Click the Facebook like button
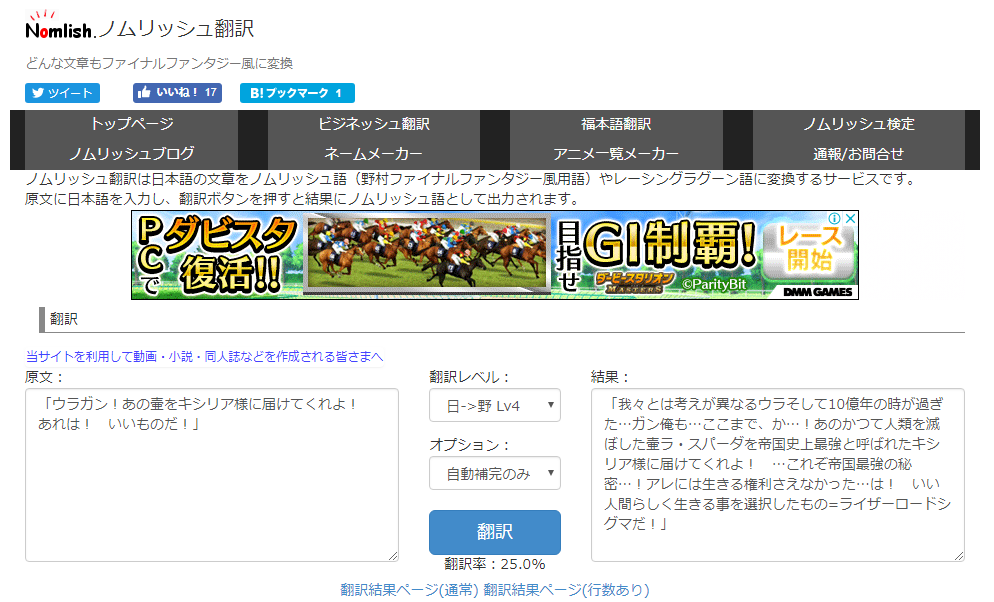 tap(176, 93)
